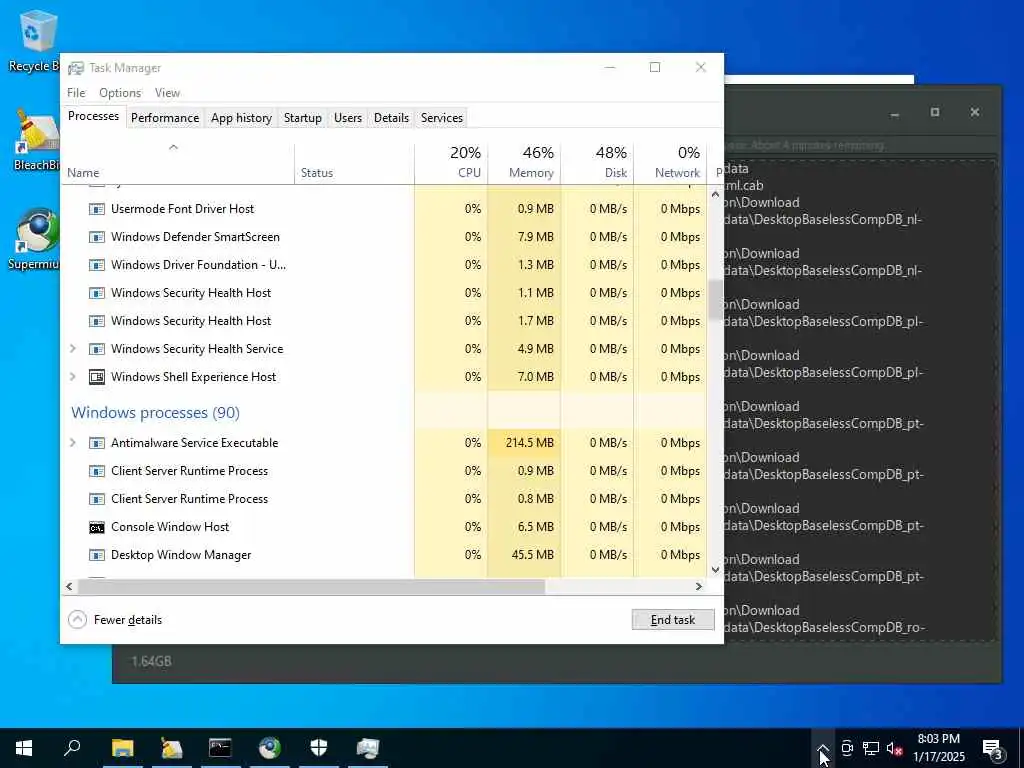Switch to the Users tab
Image resolution: width=1024 pixels, height=768 pixels.
tap(347, 118)
